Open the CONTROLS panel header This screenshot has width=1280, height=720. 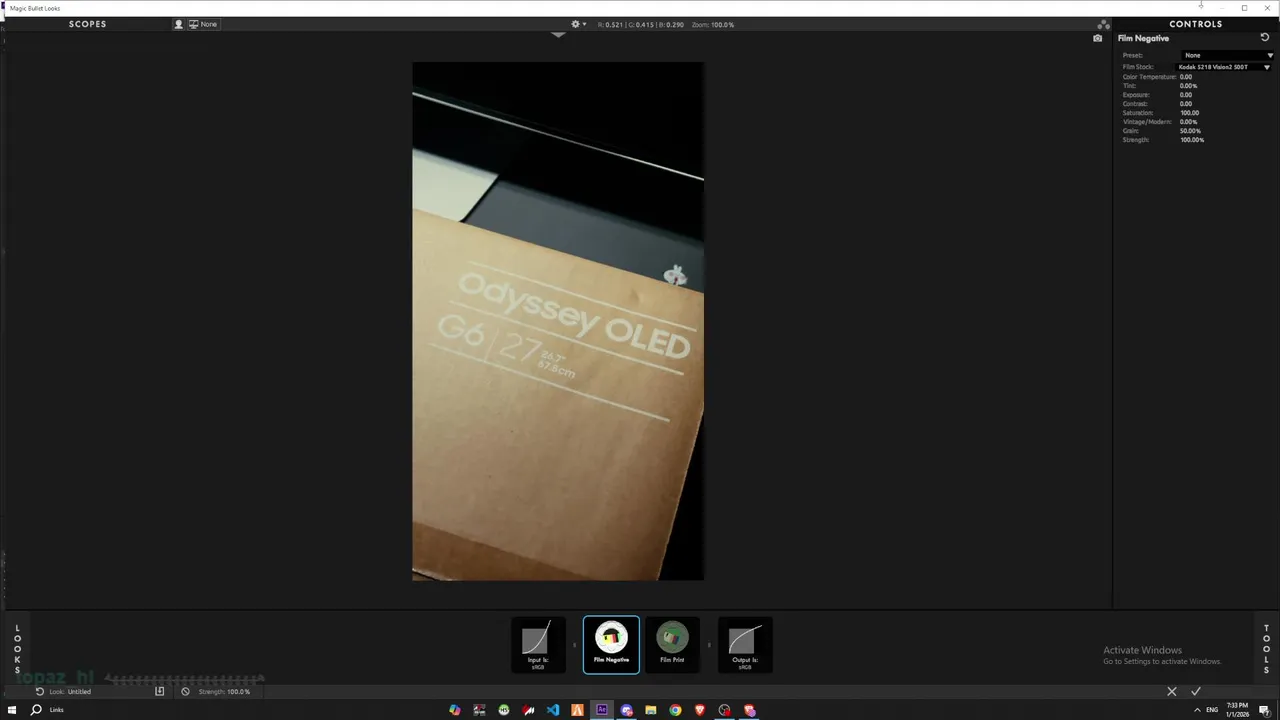1196,24
